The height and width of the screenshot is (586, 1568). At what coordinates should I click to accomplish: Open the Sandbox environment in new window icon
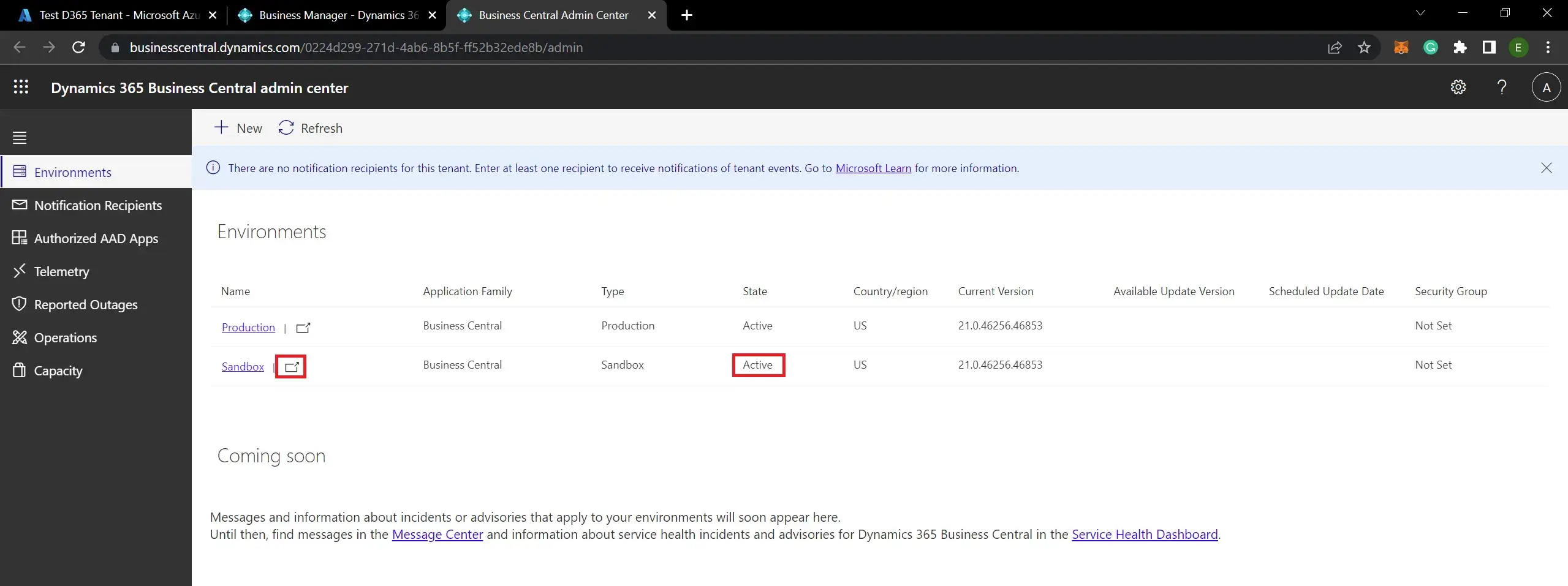(292, 367)
